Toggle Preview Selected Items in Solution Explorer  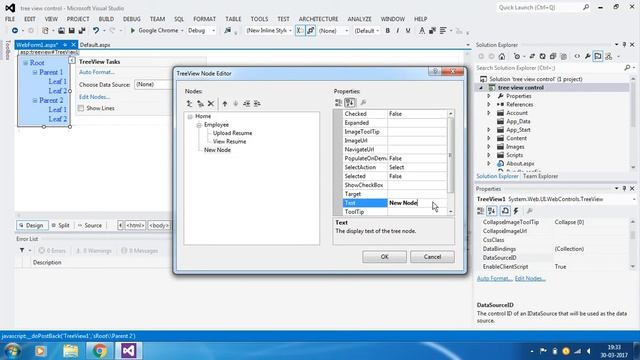click(598, 56)
